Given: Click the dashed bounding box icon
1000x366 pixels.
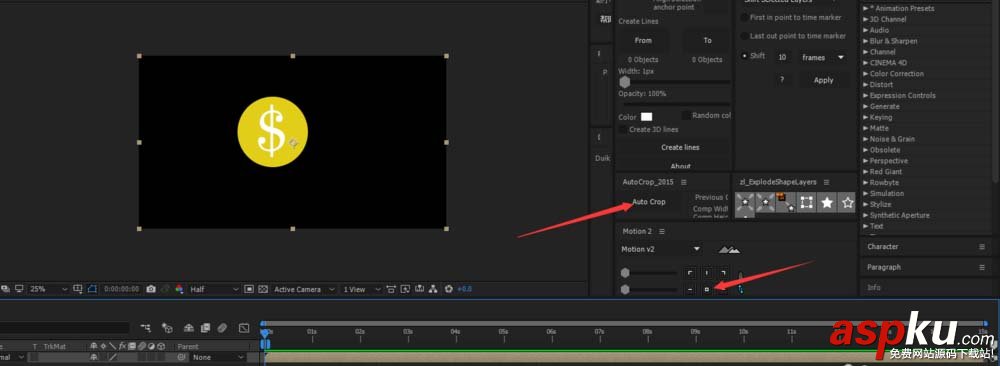Looking at the screenshot, I should [x=806, y=203].
